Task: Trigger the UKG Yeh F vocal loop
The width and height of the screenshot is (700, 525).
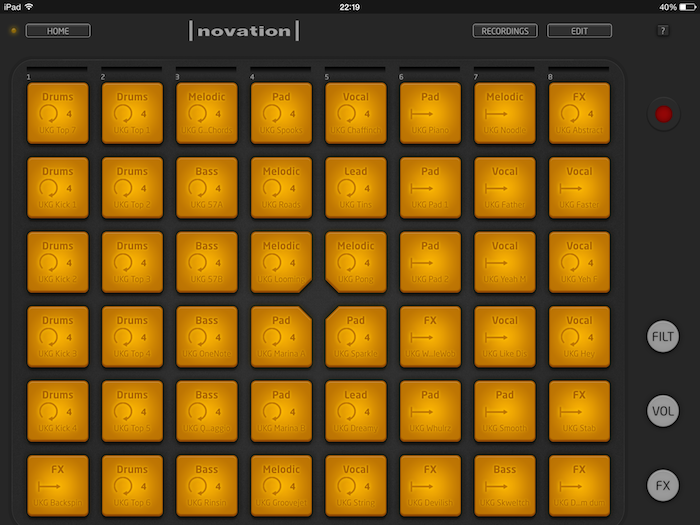Action: (579, 262)
